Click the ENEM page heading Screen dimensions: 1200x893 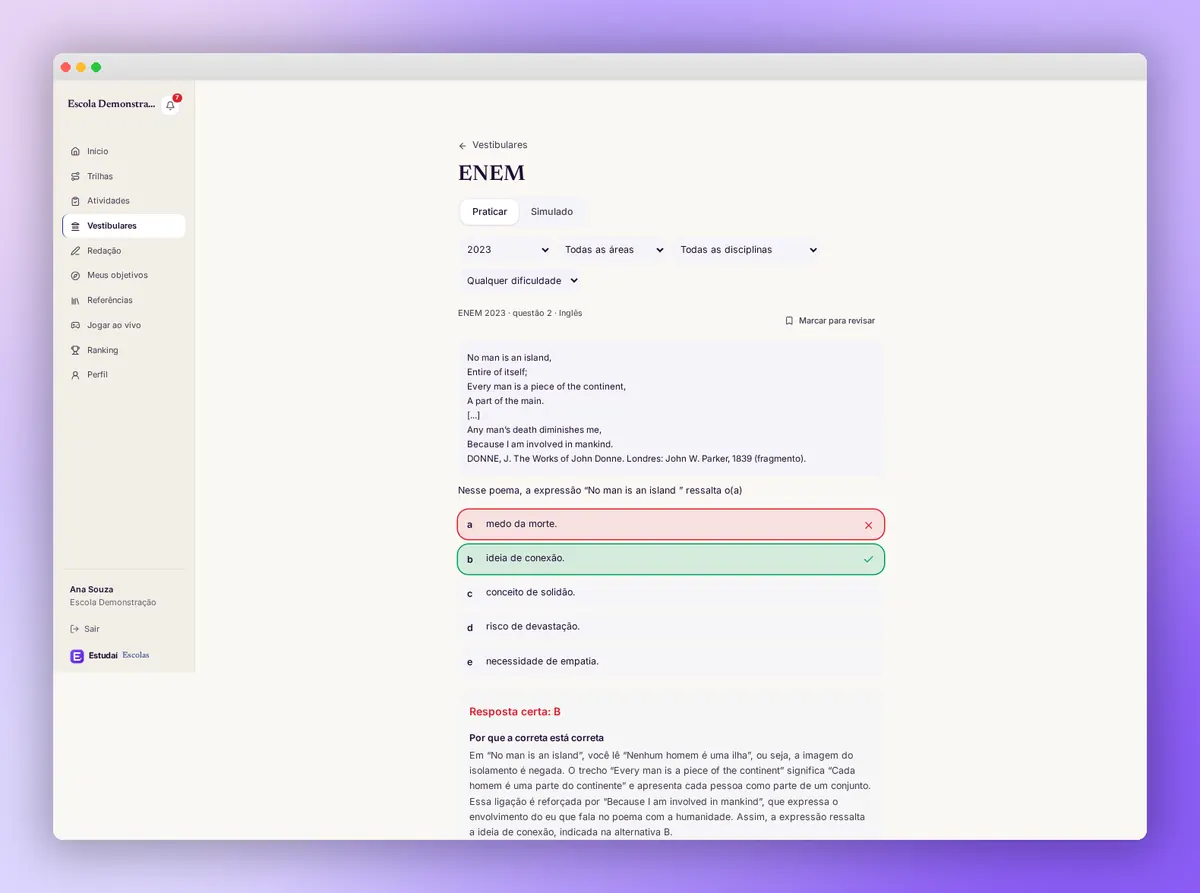coord(491,173)
